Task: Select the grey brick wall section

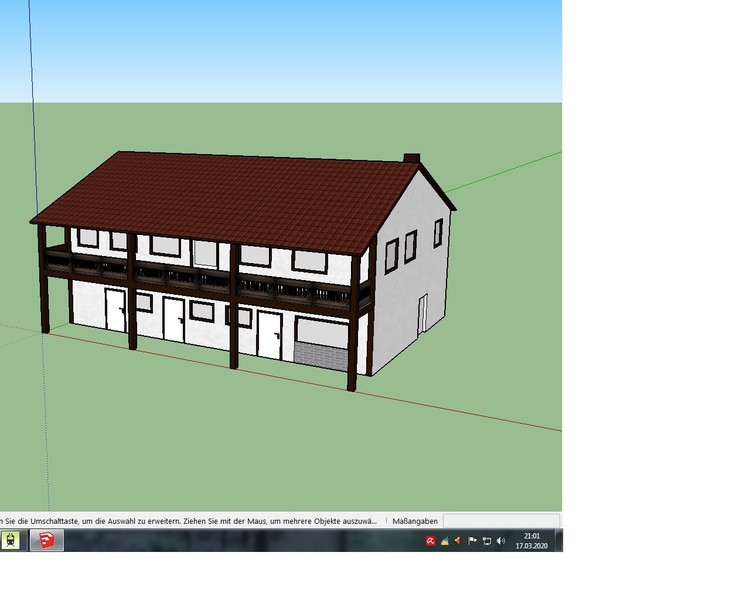Action: coord(320,356)
